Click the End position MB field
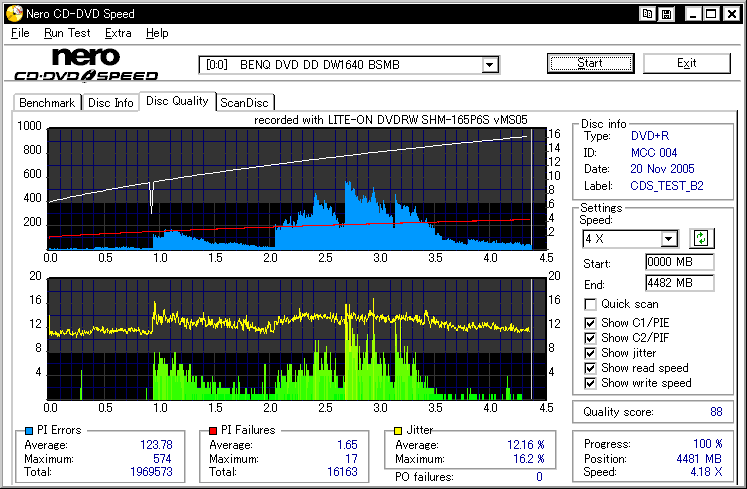This screenshot has height=489, width=747. [679, 283]
